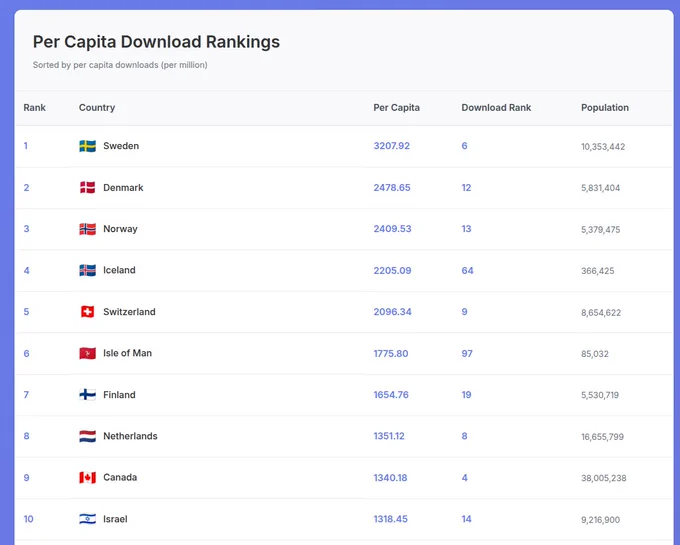Sort table by Per Capita header
680x545 pixels.
point(396,108)
